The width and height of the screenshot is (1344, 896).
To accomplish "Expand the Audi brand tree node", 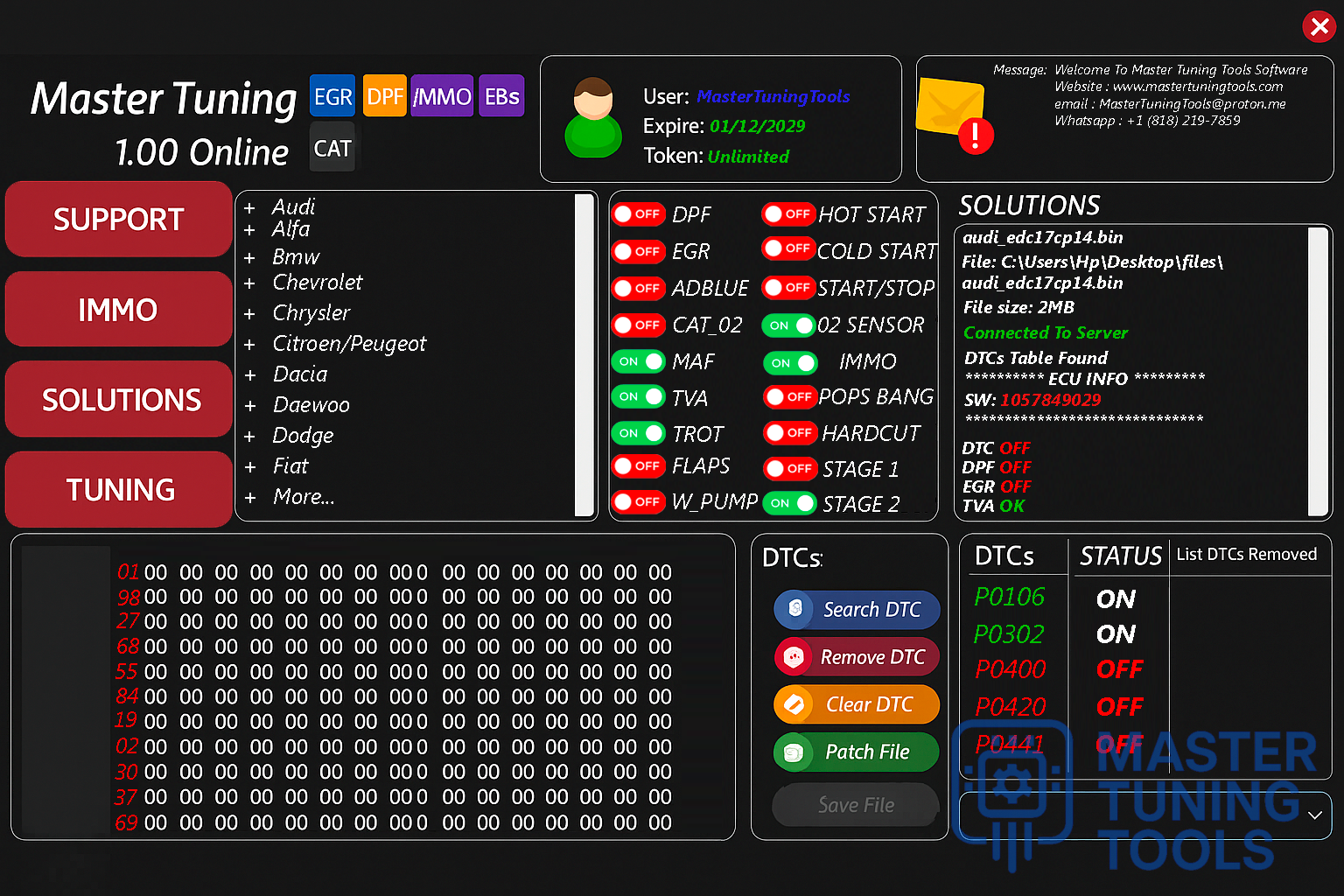I will pyautogui.click(x=250, y=208).
